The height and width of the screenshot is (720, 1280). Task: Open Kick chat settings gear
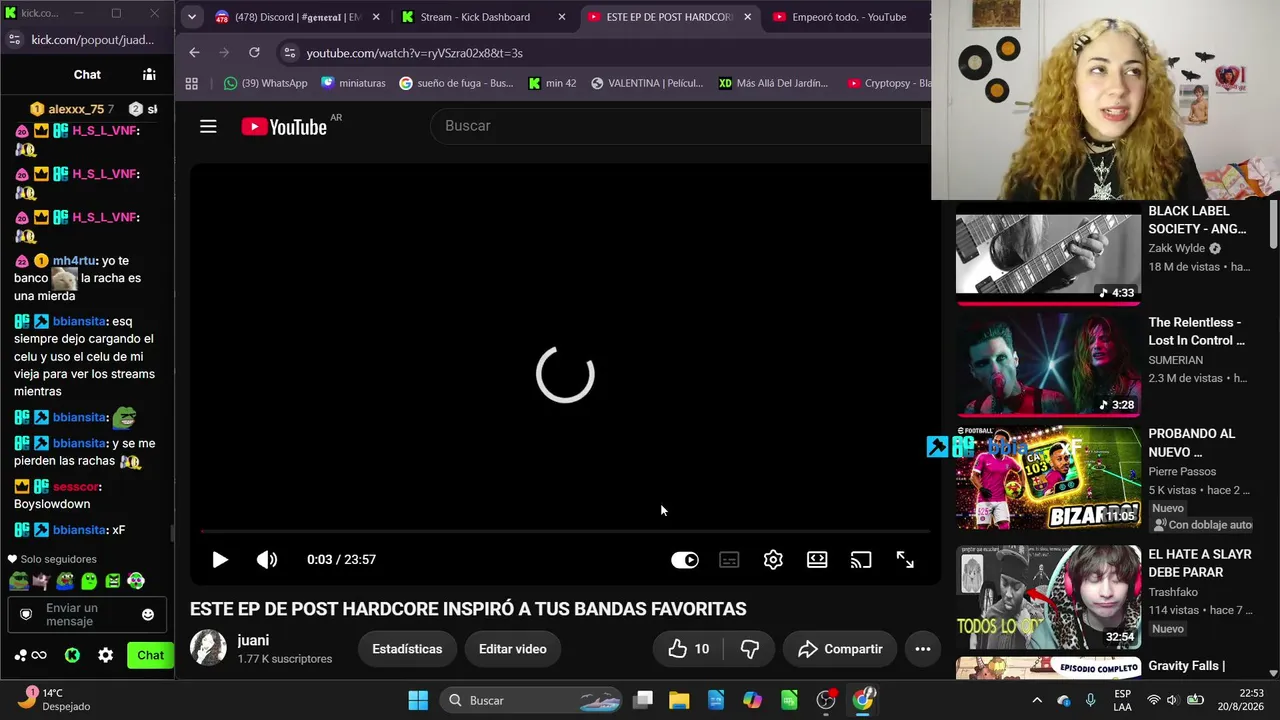tap(105, 656)
